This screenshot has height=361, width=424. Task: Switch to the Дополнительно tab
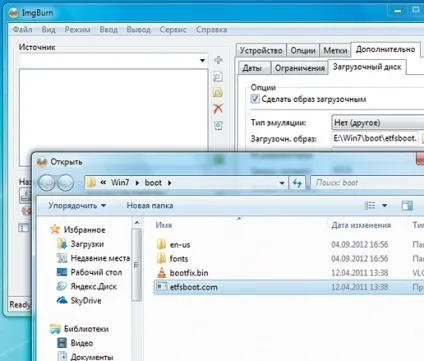click(x=385, y=50)
